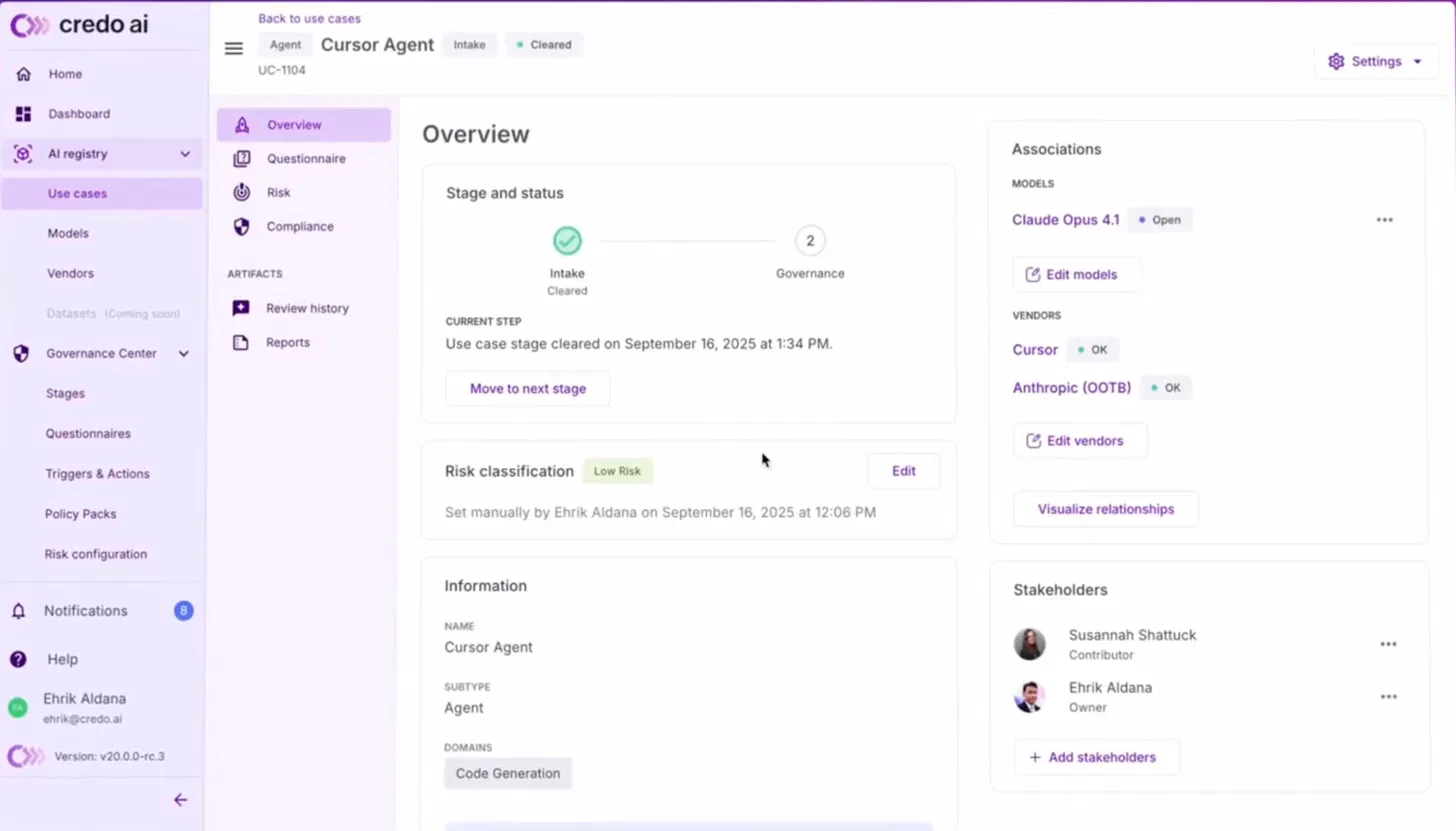This screenshot has width=1456, height=831.
Task: Select Use cases in sidebar
Action: coord(102,194)
